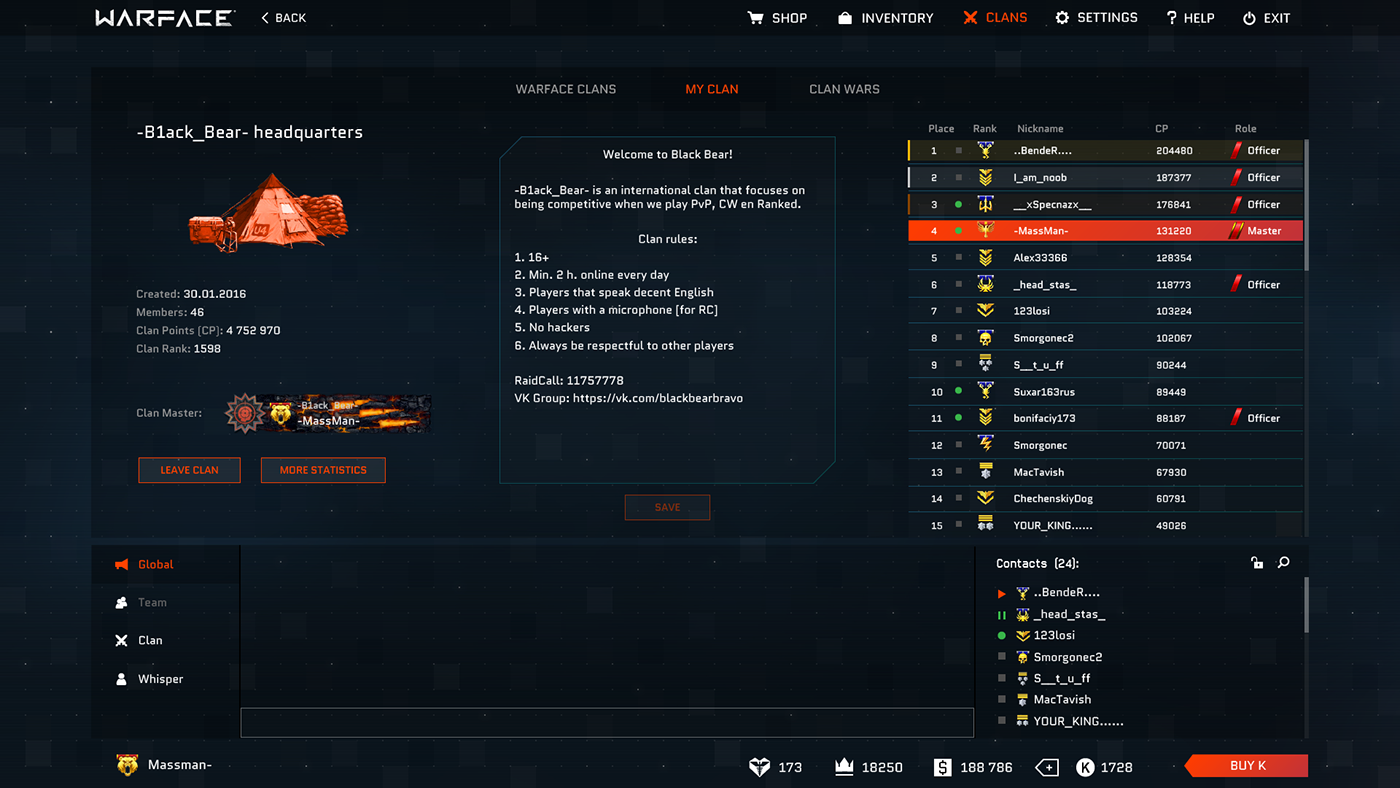Open the Inventory bag icon
Screen dimensions: 1400x788
(x=845, y=18)
